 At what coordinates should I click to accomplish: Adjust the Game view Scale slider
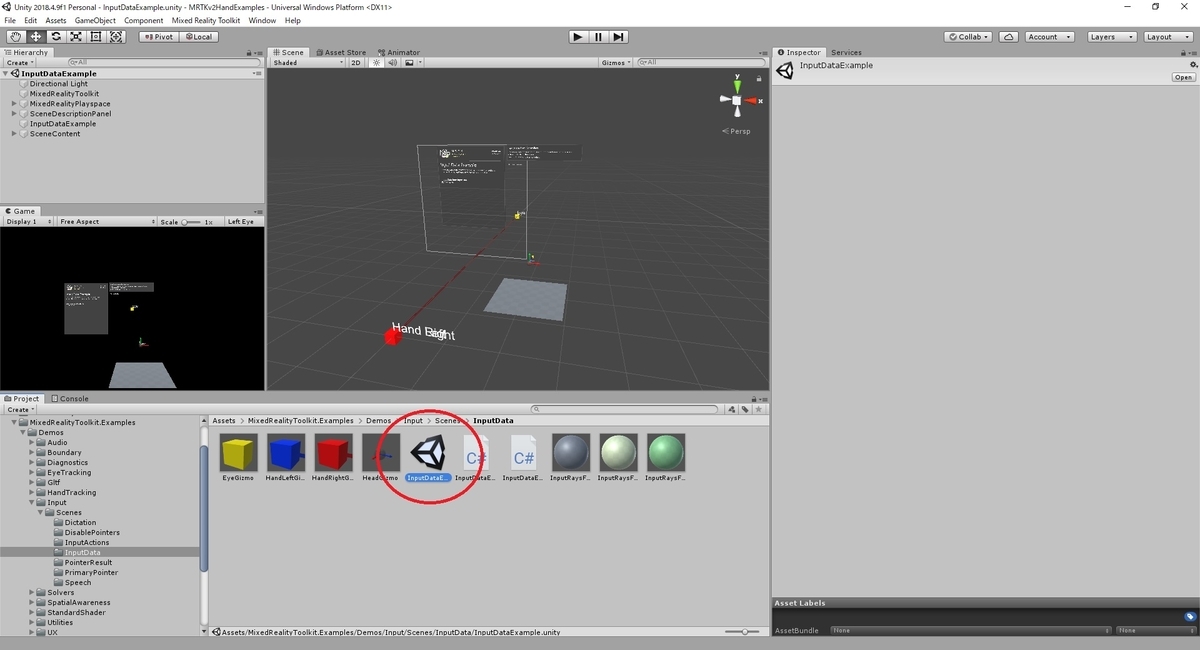point(191,222)
